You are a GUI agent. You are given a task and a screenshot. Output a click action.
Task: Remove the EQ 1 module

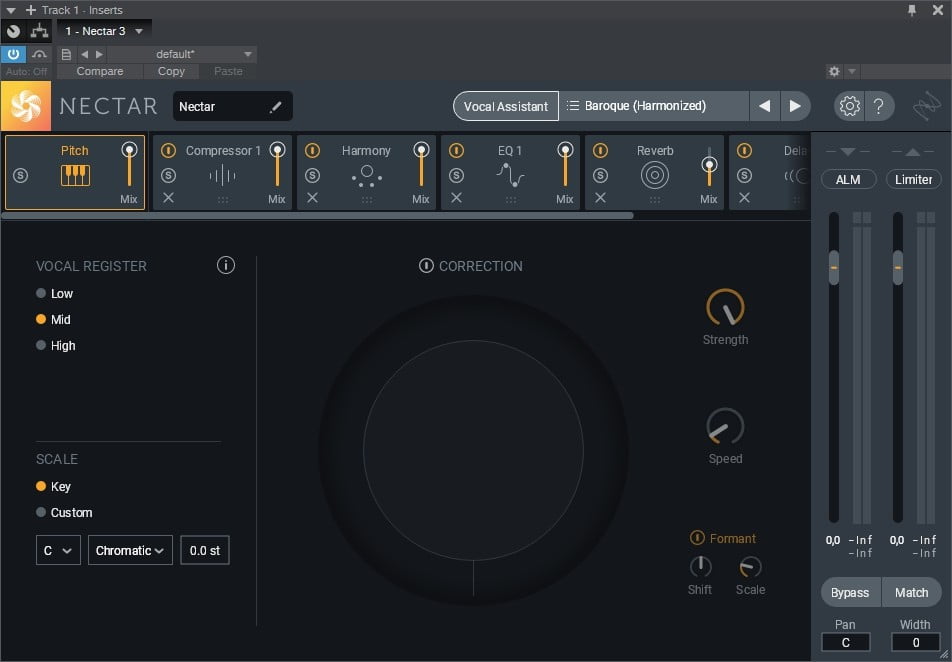click(x=456, y=198)
